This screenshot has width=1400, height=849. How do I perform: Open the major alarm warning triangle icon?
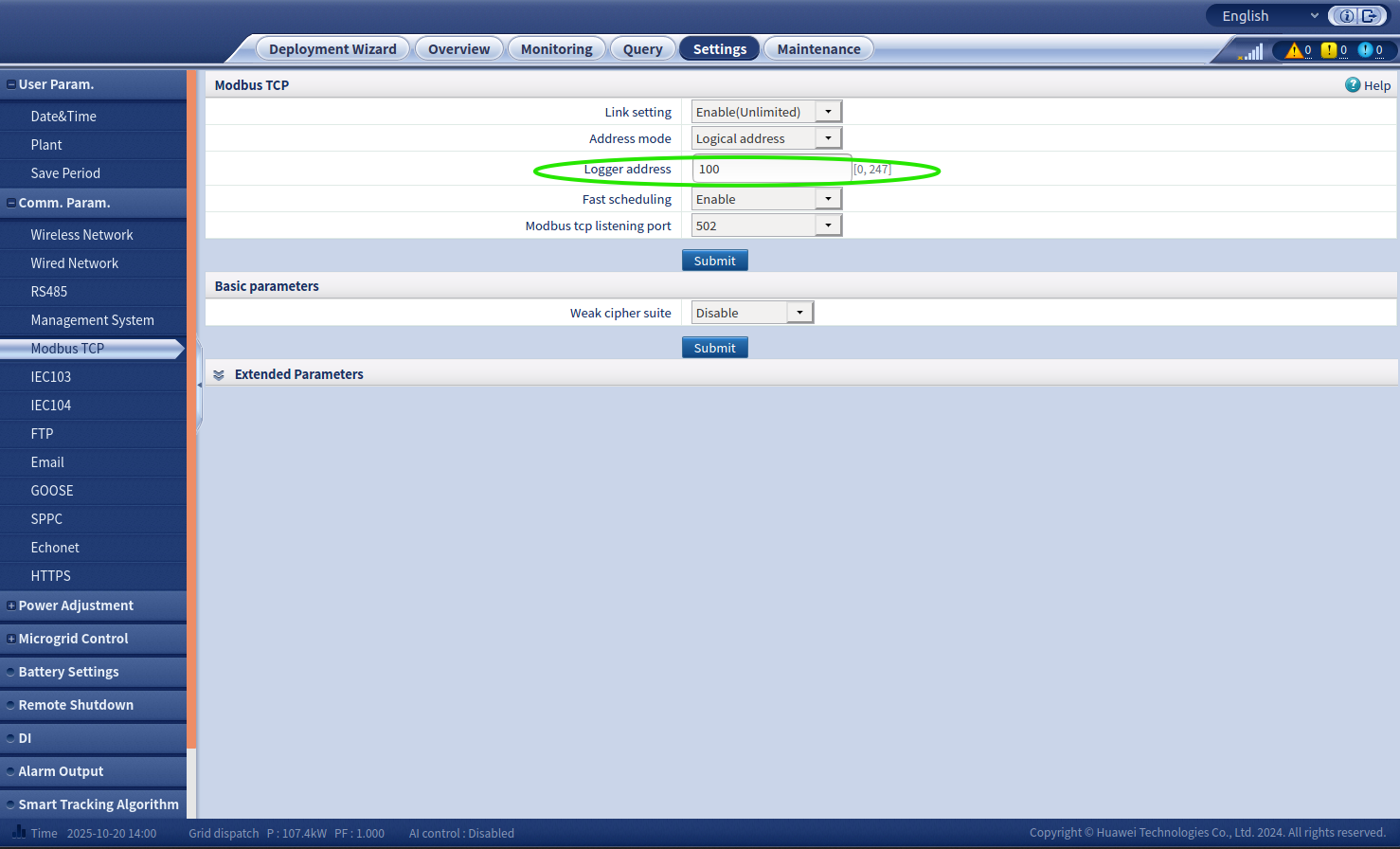(1294, 50)
